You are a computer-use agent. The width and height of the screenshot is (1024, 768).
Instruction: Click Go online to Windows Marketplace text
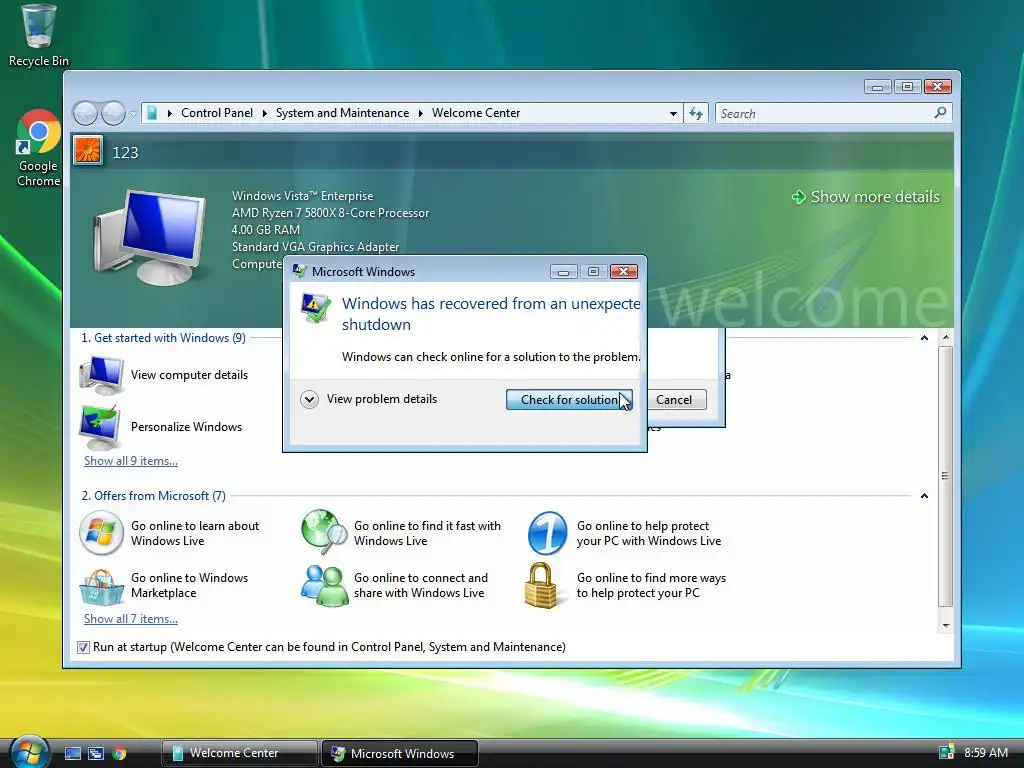click(x=189, y=585)
